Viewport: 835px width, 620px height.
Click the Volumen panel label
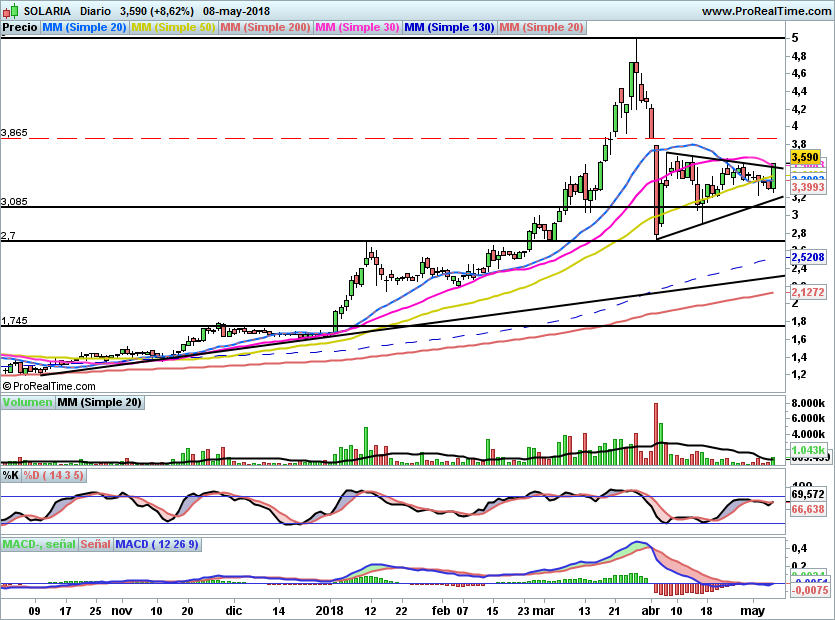click(x=27, y=402)
